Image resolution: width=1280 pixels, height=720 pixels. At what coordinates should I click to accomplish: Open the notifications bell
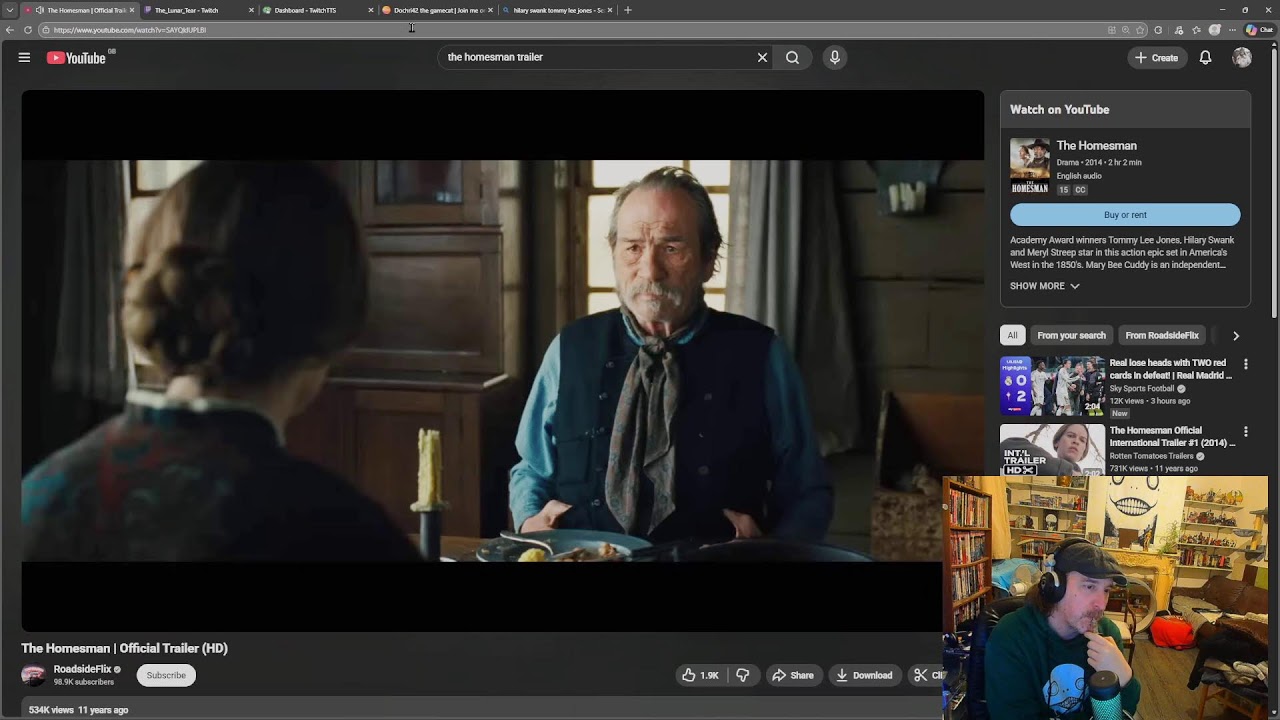tap(1205, 57)
